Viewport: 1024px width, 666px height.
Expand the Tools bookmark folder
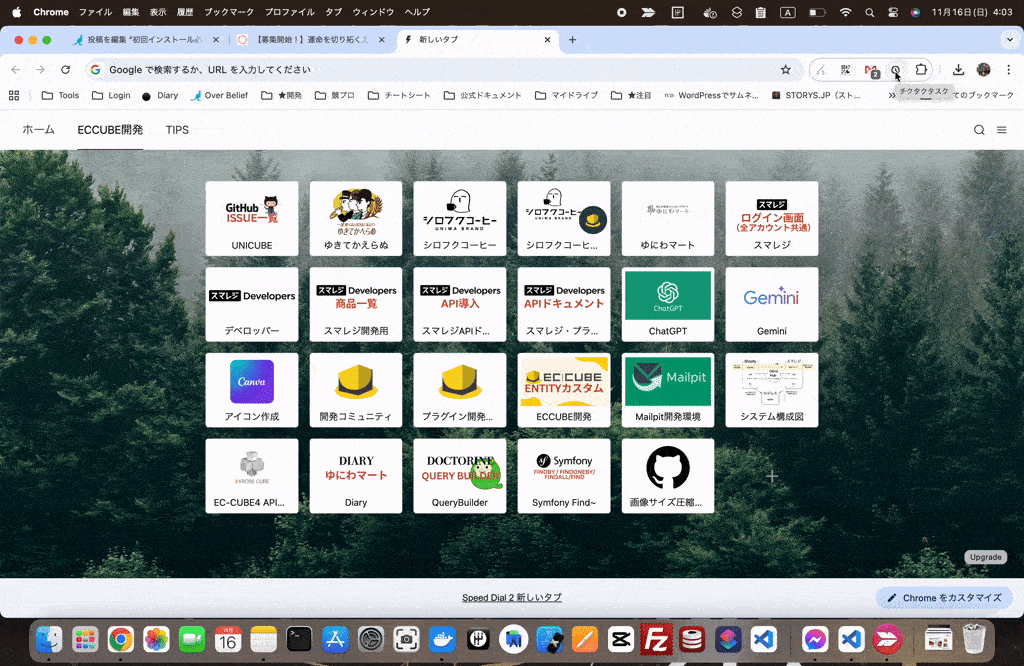60,96
